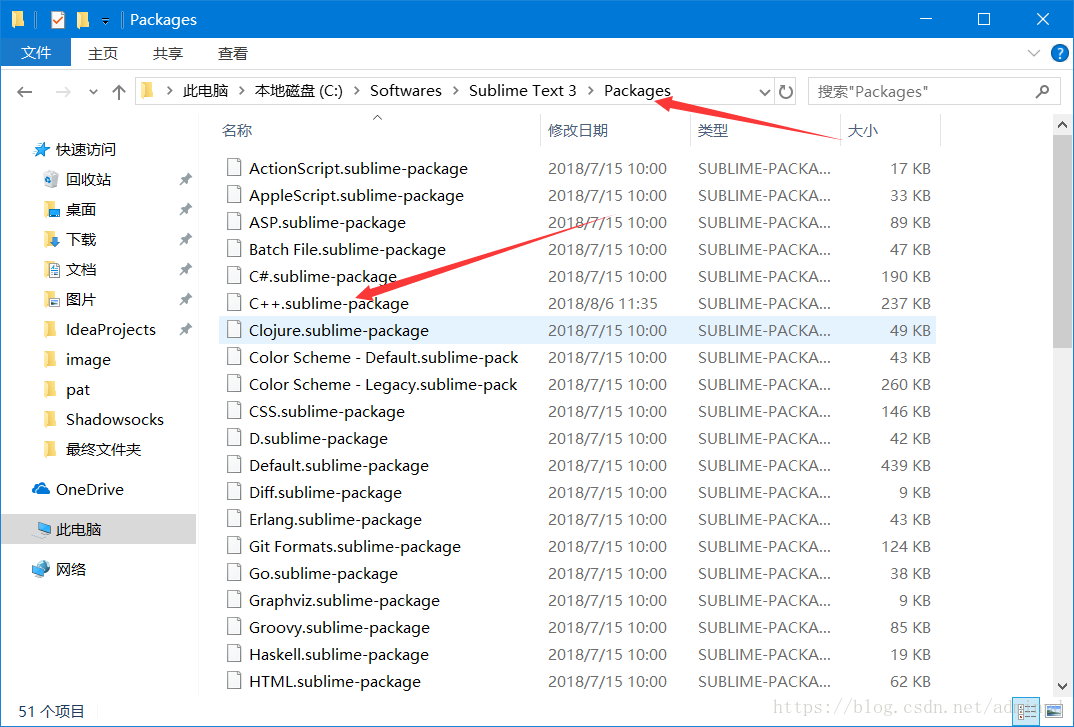This screenshot has width=1074, height=727.
Task: Switch to the 共享 ribbon tab
Action: pyautogui.click(x=168, y=53)
